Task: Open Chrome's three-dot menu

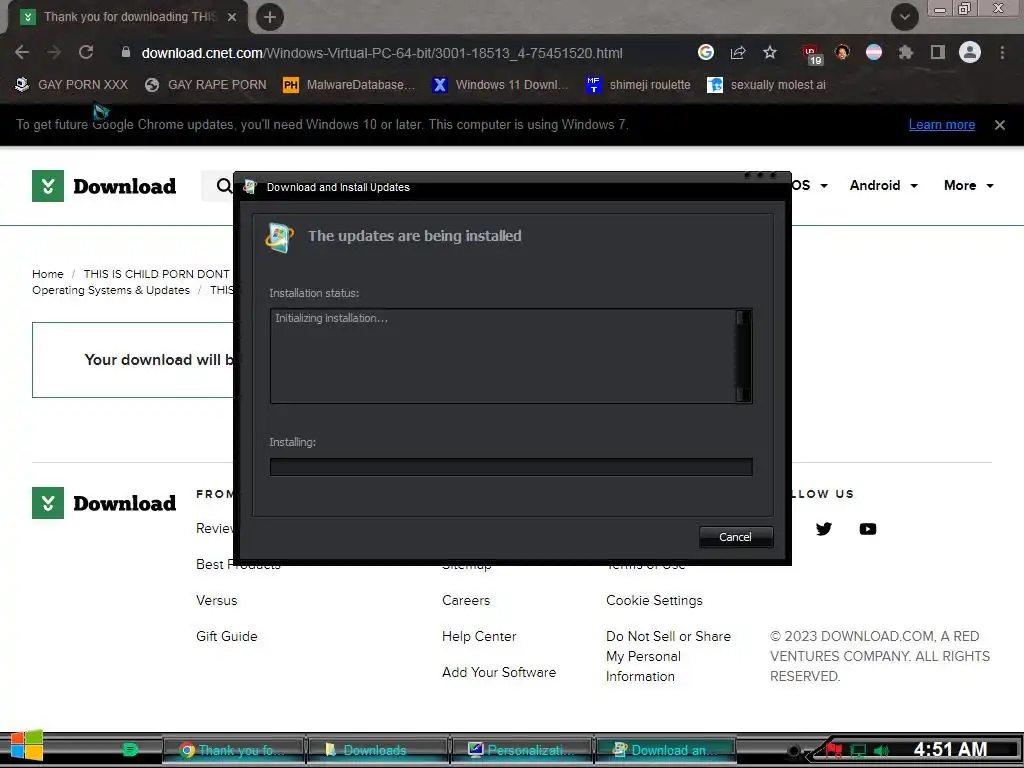Action: tap(1002, 52)
